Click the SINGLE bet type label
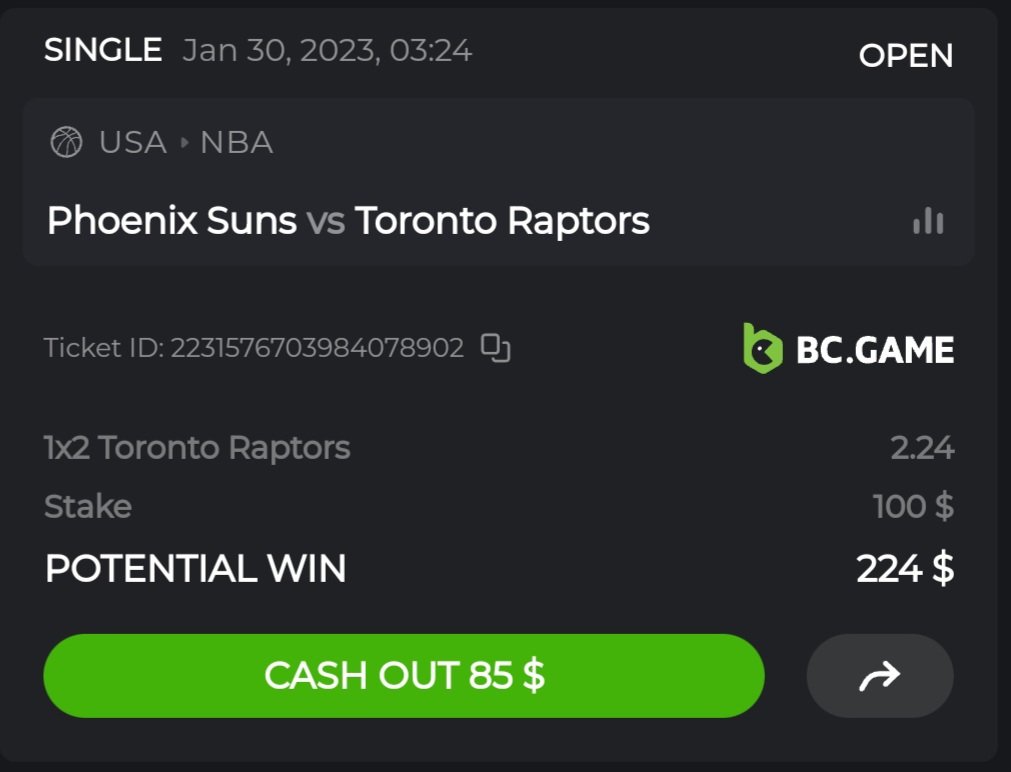The width and height of the screenshot is (1011, 772). pos(103,50)
